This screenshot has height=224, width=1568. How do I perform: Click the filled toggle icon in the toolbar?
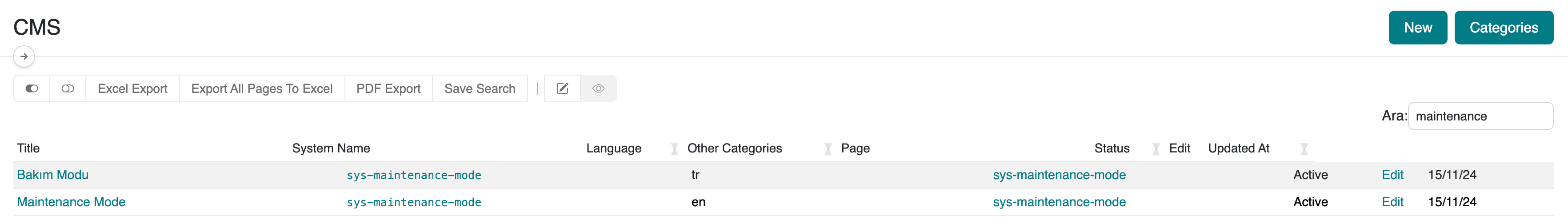[x=32, y=89]
